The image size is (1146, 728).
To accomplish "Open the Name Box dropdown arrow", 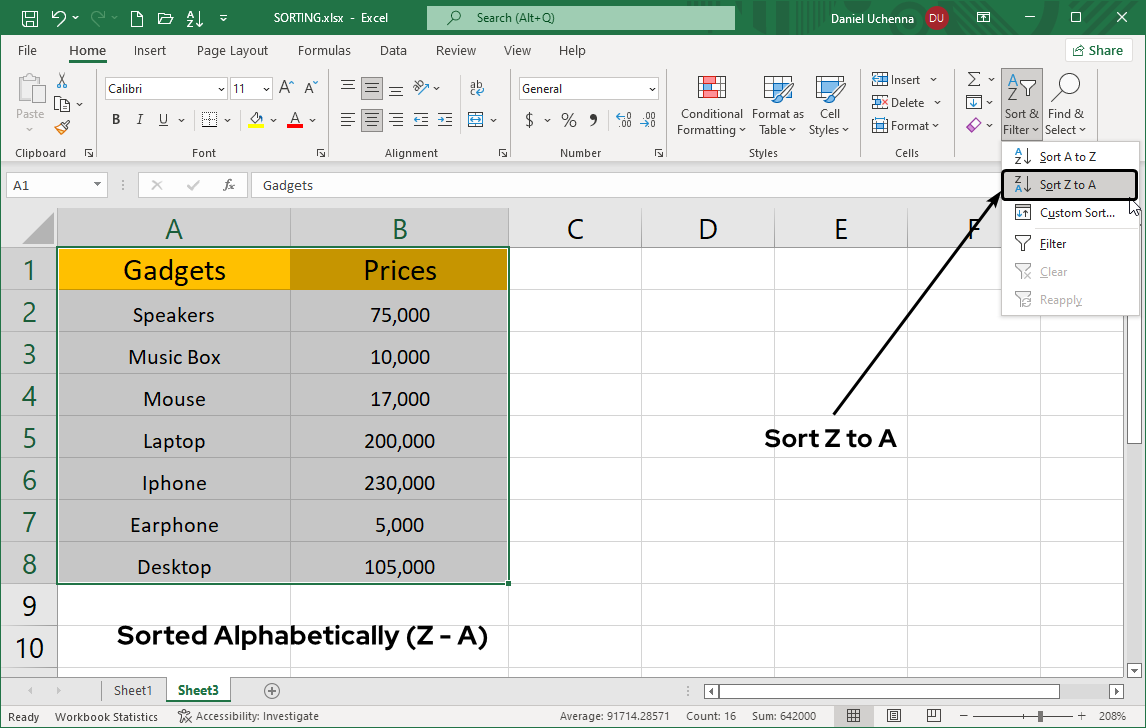I will click(97, 185).
